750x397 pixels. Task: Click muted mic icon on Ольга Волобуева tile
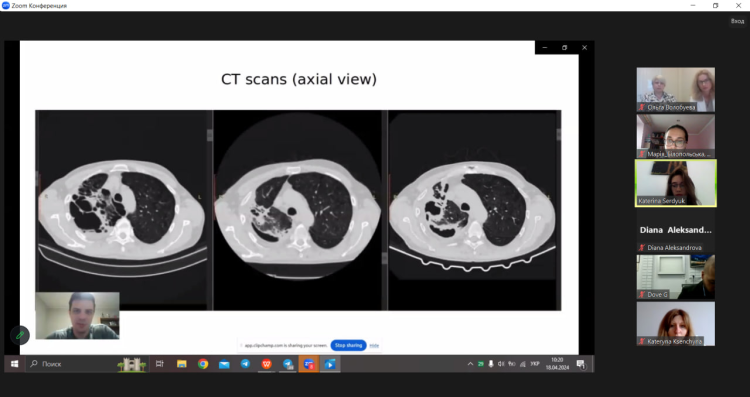click(642, 108)
